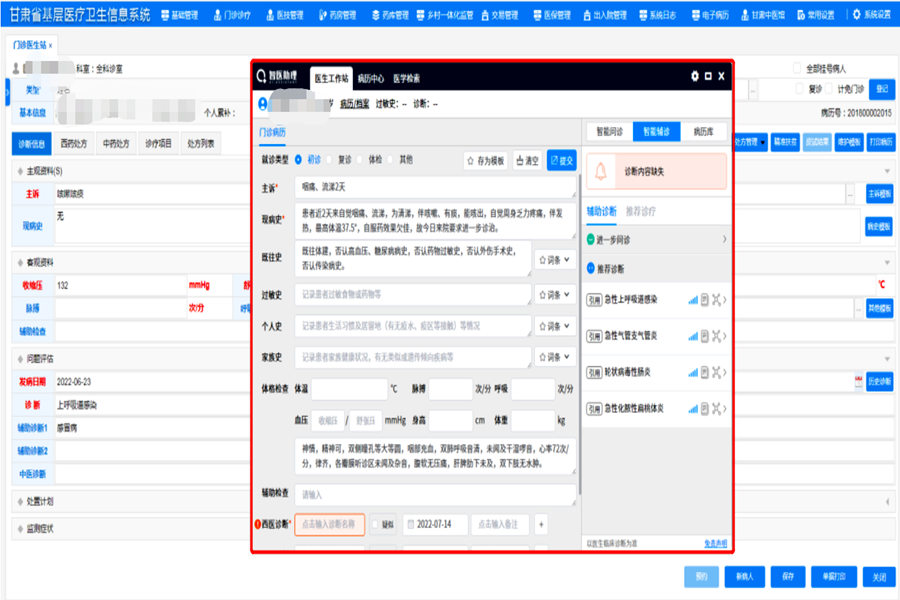The image size is (900, 600).
Task: Open settings gear in 智医助理 title bar
Action: [695, 76]
